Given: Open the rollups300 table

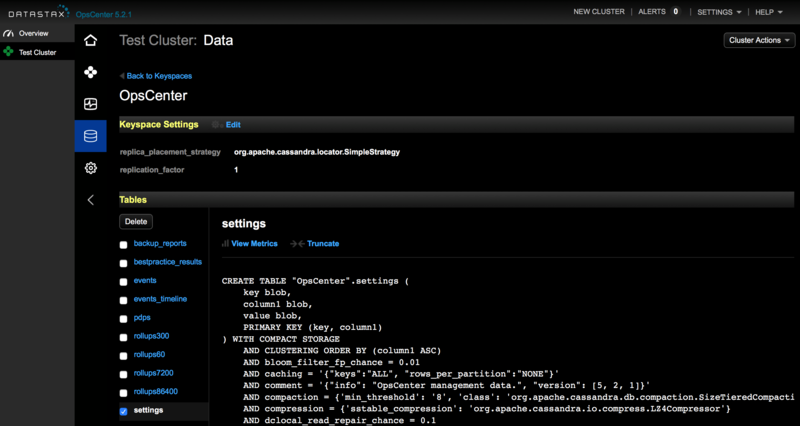Looking at the screenshot, I should coord(152,336).
